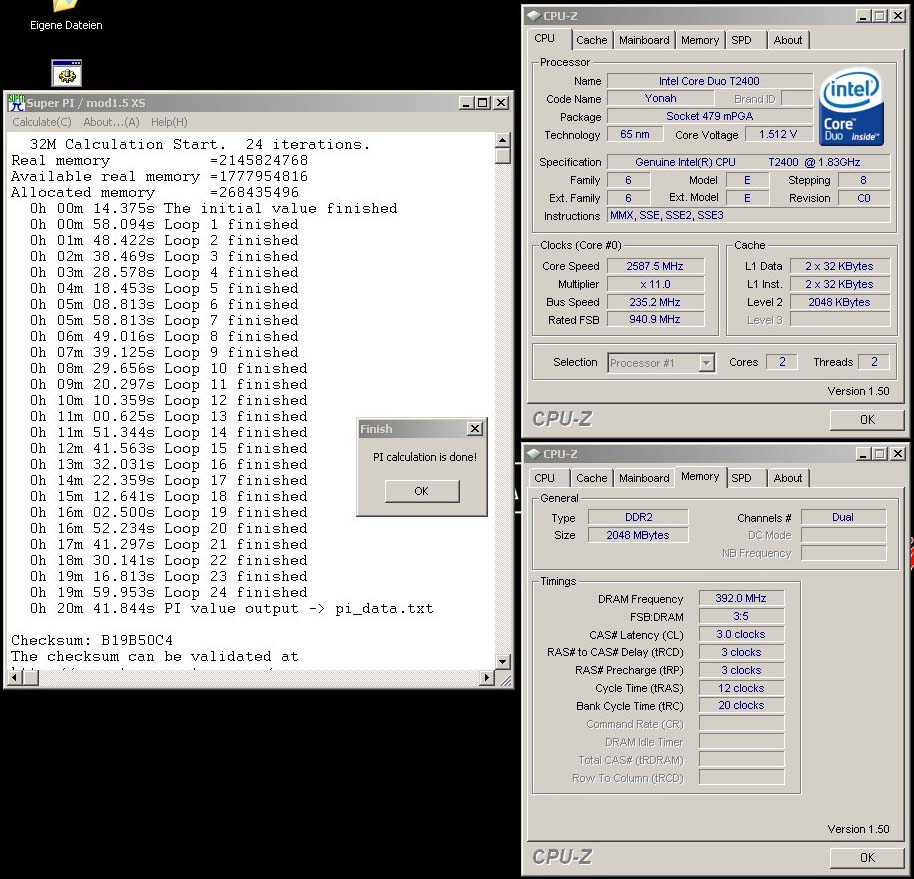The image size is (914, 879).
Task: Close the Finish dialog with the X button
Action: tap(475, 429)
